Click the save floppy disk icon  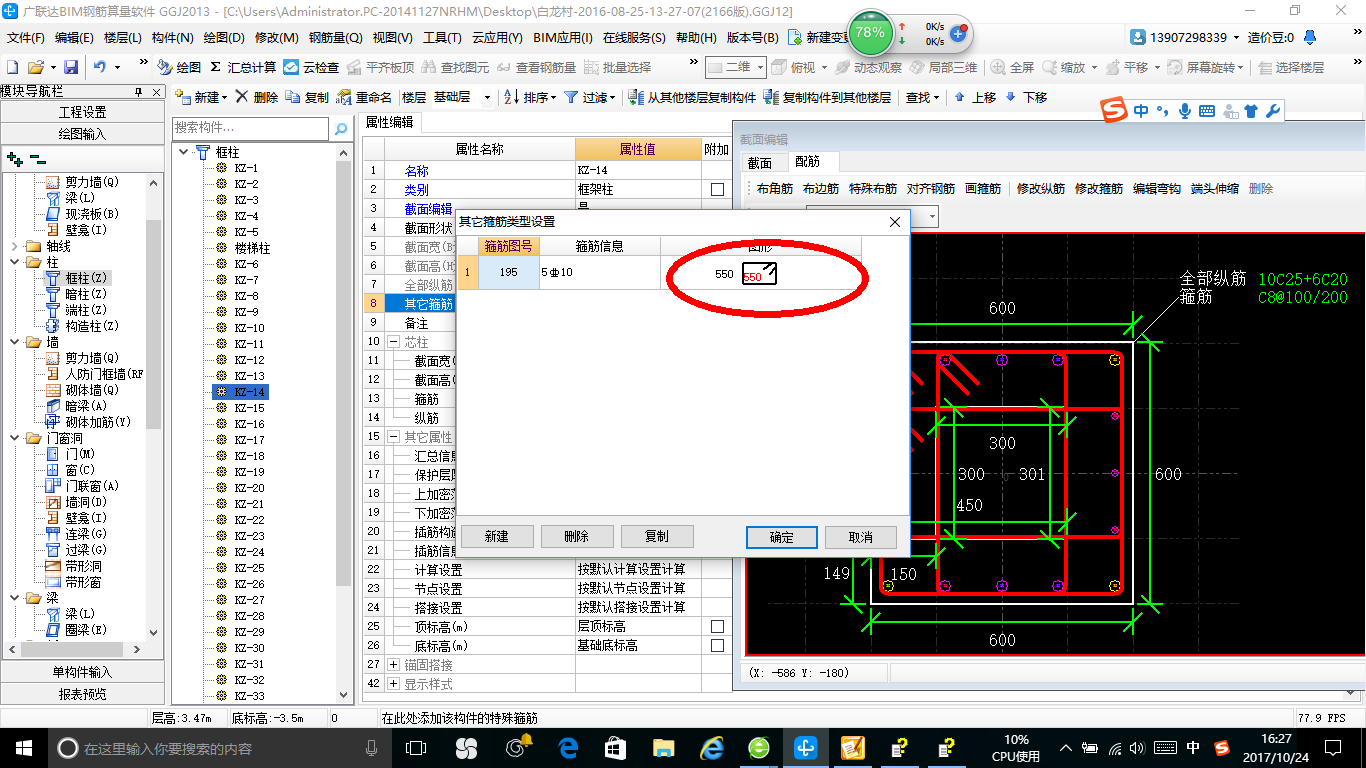(x=71, y=67)
